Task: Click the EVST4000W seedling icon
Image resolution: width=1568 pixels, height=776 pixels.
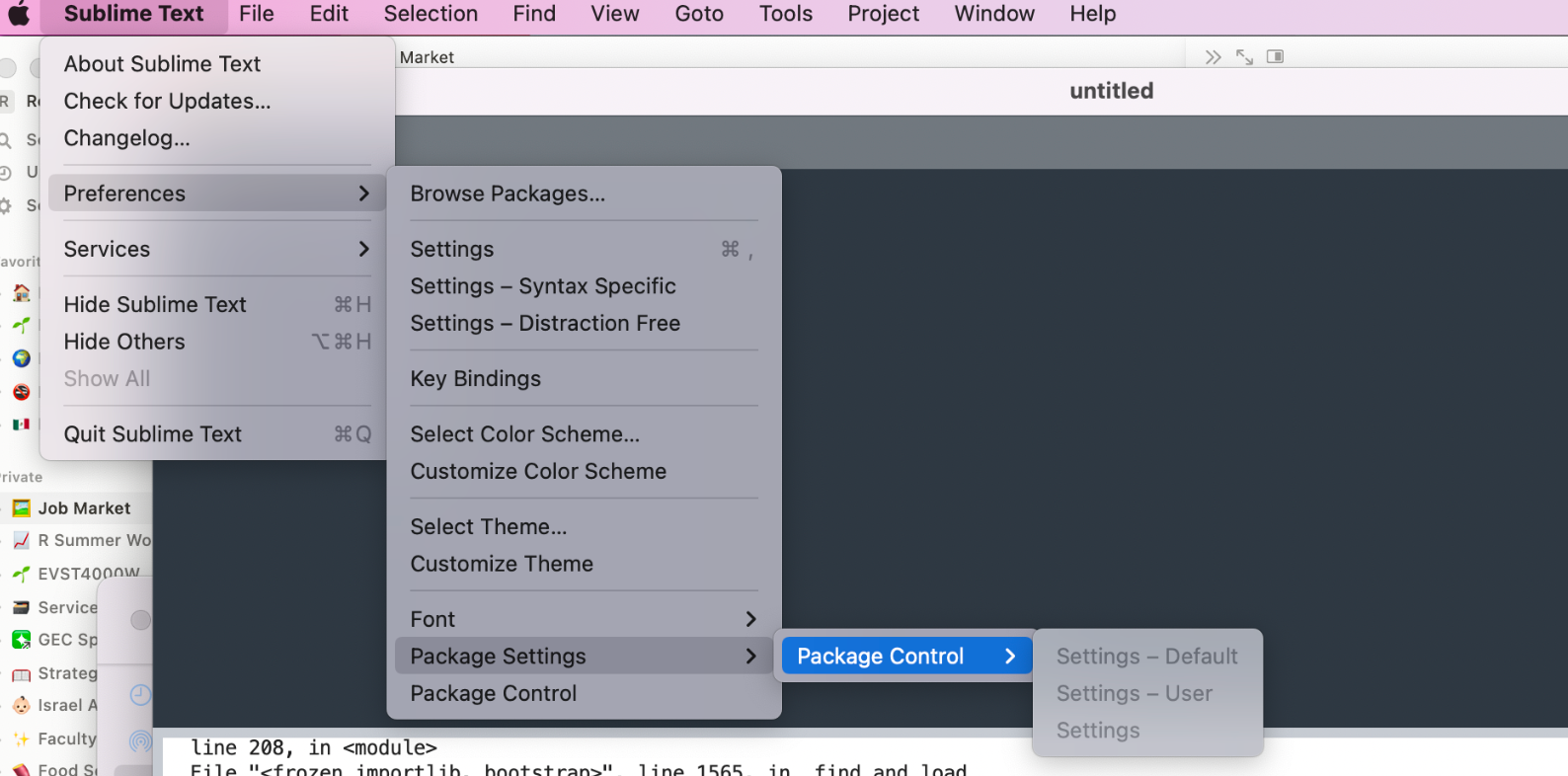Action: click(22, 574)
